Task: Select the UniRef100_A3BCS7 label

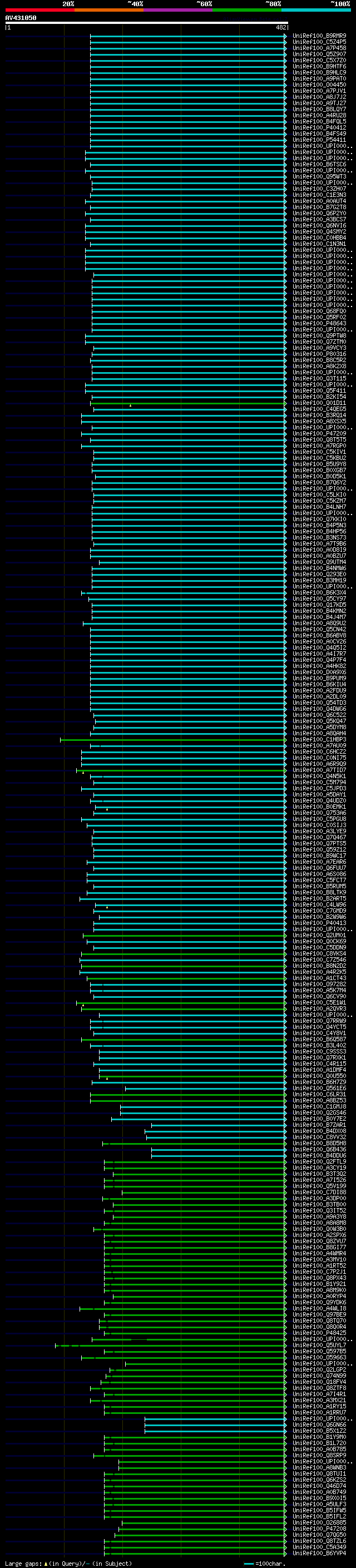Action: pyautogui.click(x=319, y=219)
